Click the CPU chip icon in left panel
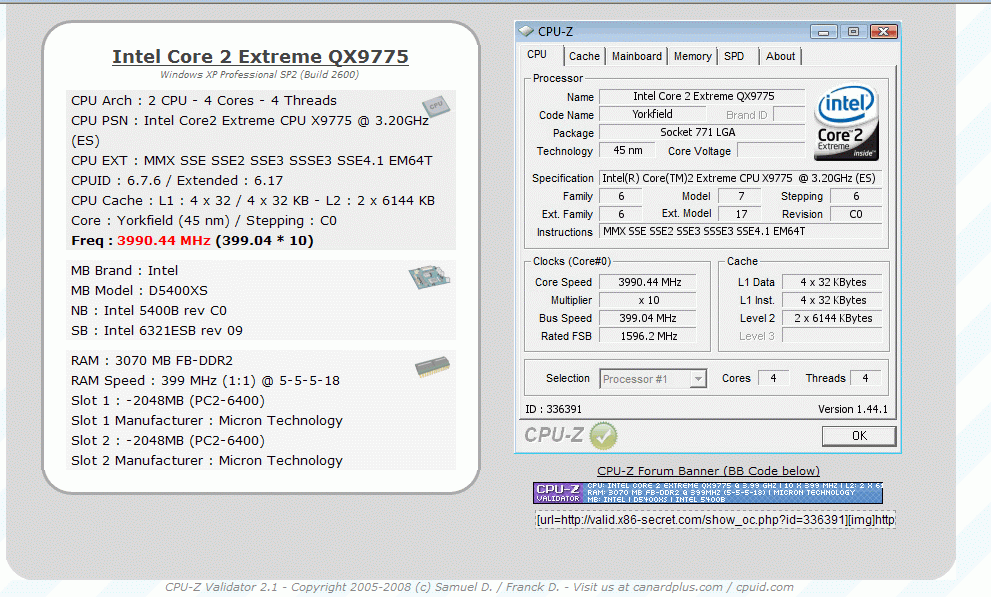Image resolution: width=991 pixels, height=597 pixels. tap(435, 106)
